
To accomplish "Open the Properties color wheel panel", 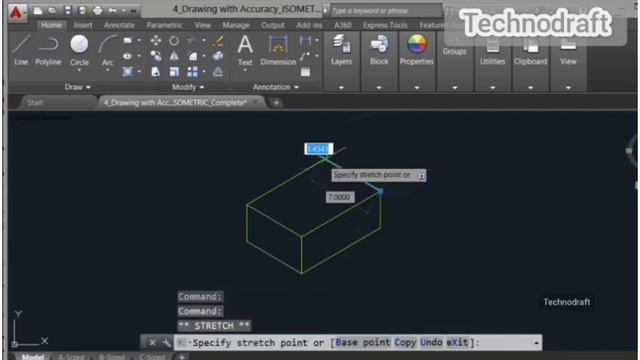I will pos(416,50).
